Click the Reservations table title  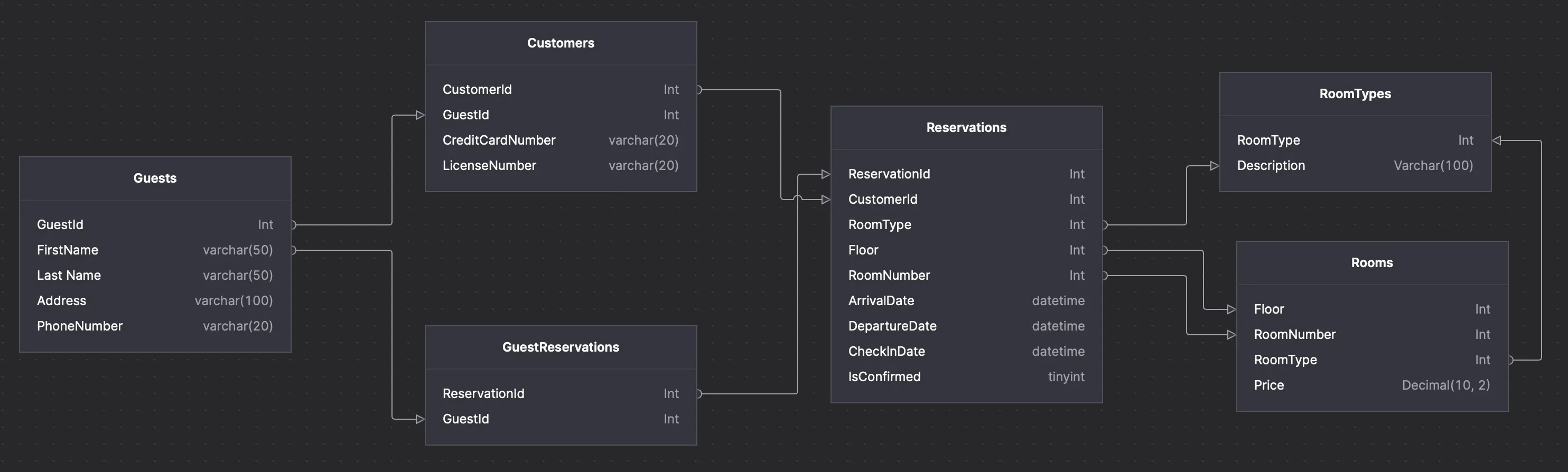pyautogui.click(x=966, y=128)
